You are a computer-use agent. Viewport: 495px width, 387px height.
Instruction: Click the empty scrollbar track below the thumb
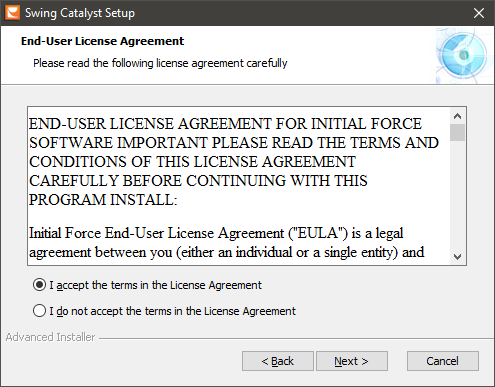pos(457,195)
